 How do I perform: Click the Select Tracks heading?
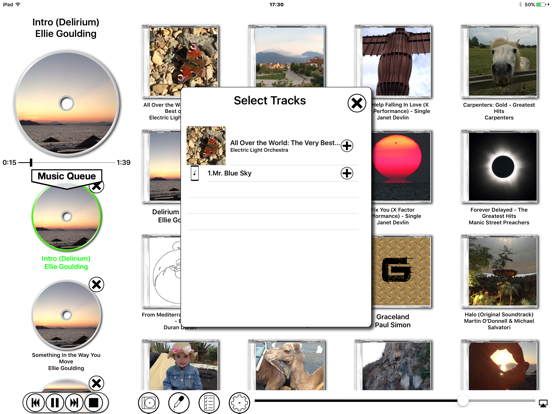pos(270,100)
